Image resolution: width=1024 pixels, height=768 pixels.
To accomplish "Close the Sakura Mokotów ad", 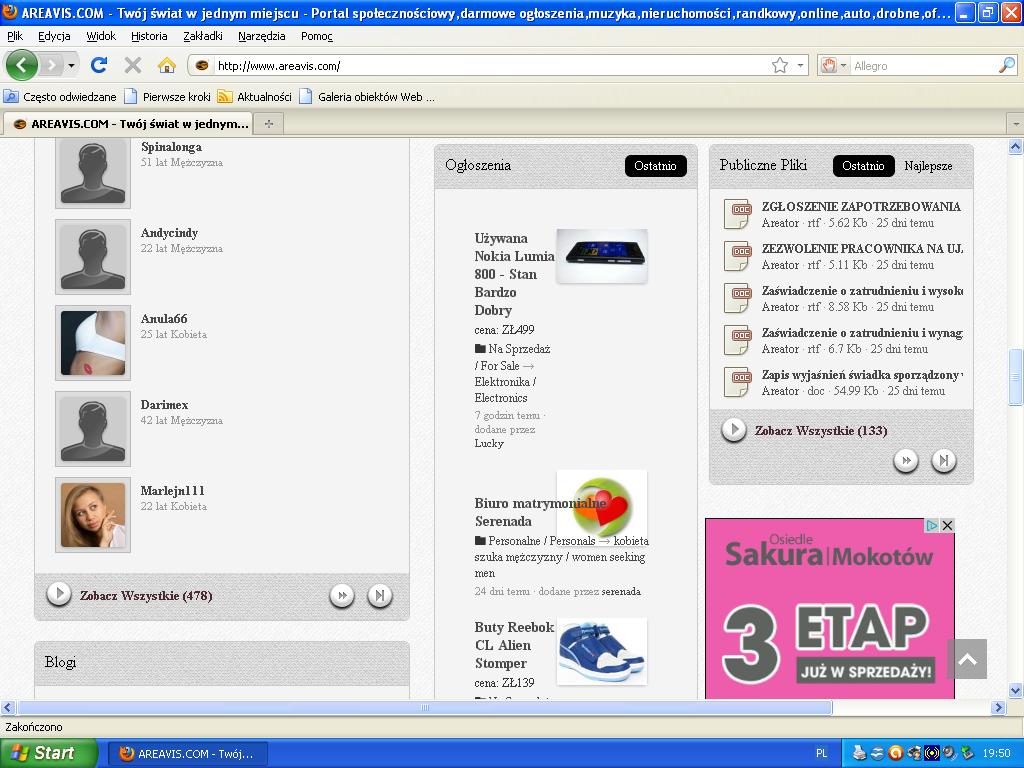I will [946, 525].
